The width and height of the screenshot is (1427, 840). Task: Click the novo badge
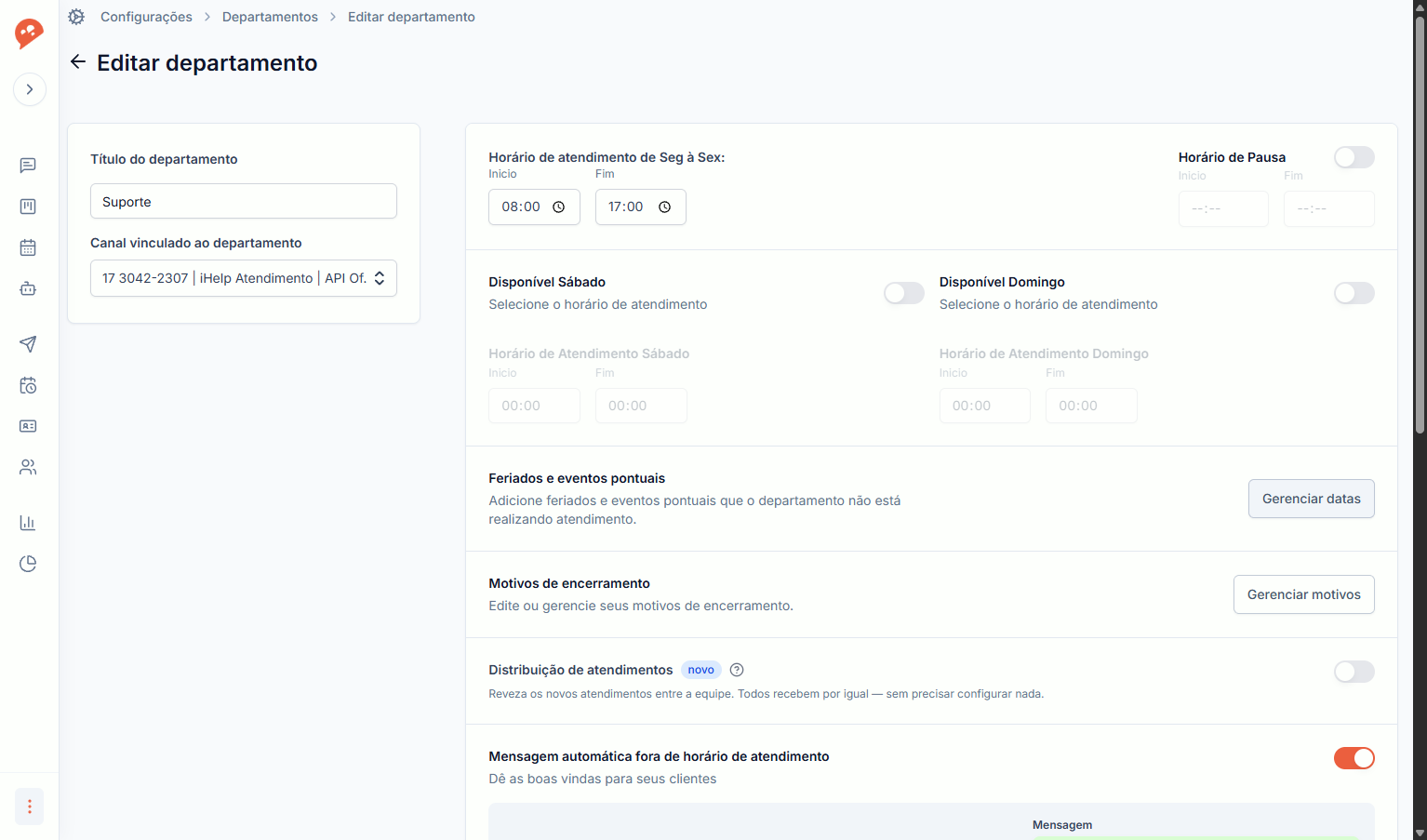[x=701, y=670]
